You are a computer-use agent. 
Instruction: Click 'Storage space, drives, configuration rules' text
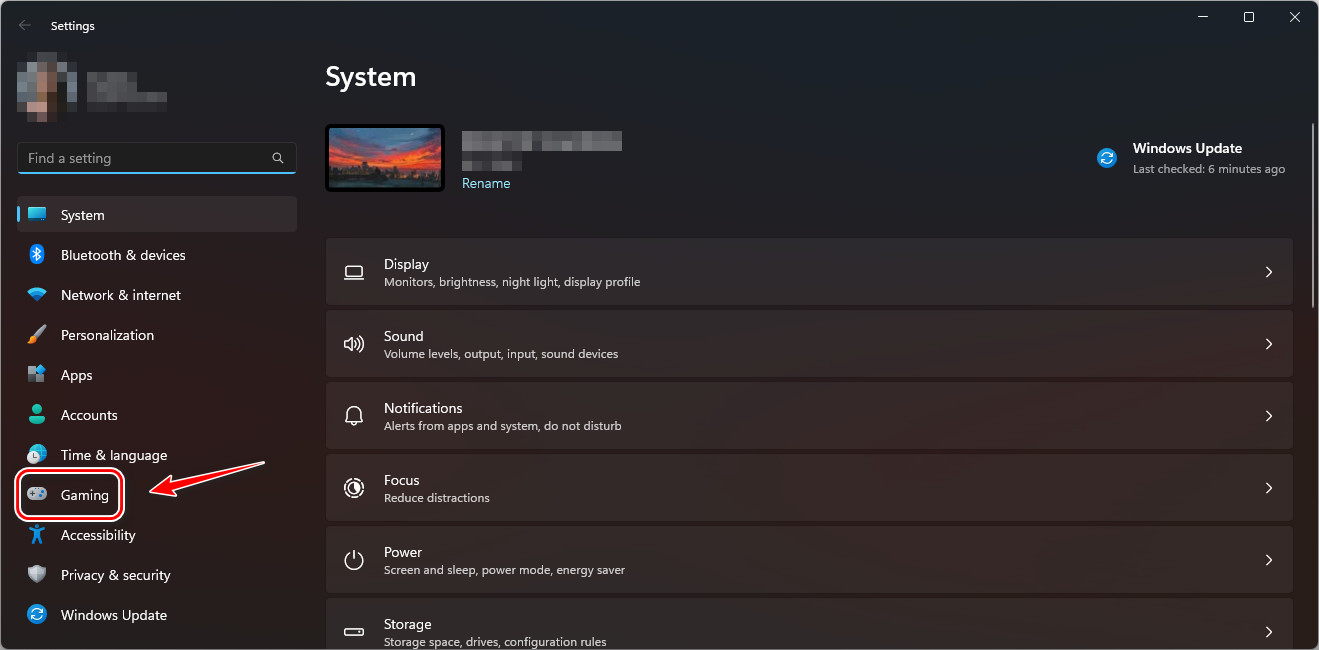[495, 642]
